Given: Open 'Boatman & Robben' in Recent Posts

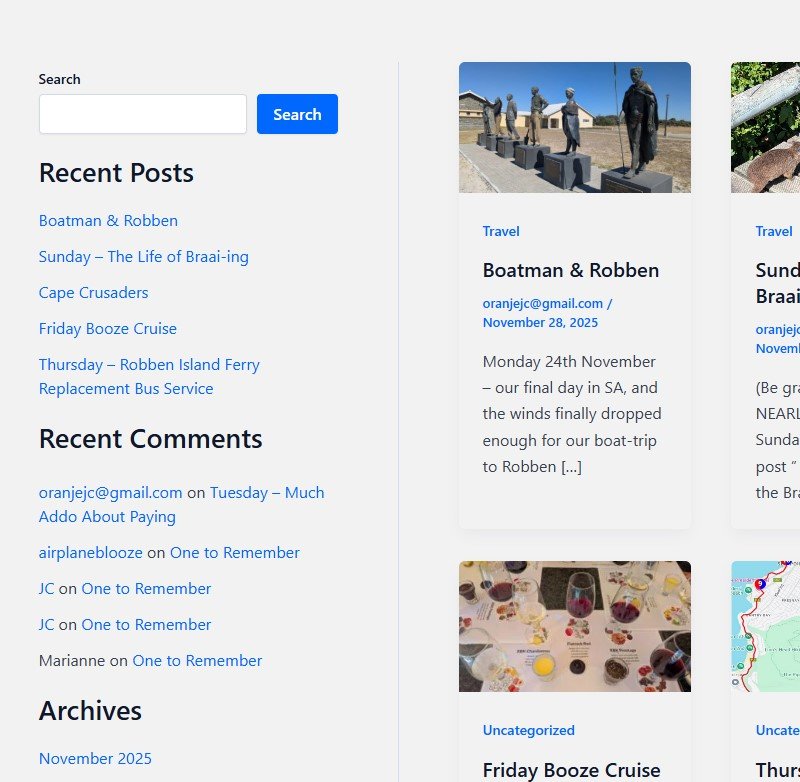Looking at the screenshot, I should click(x=108, y=221).
